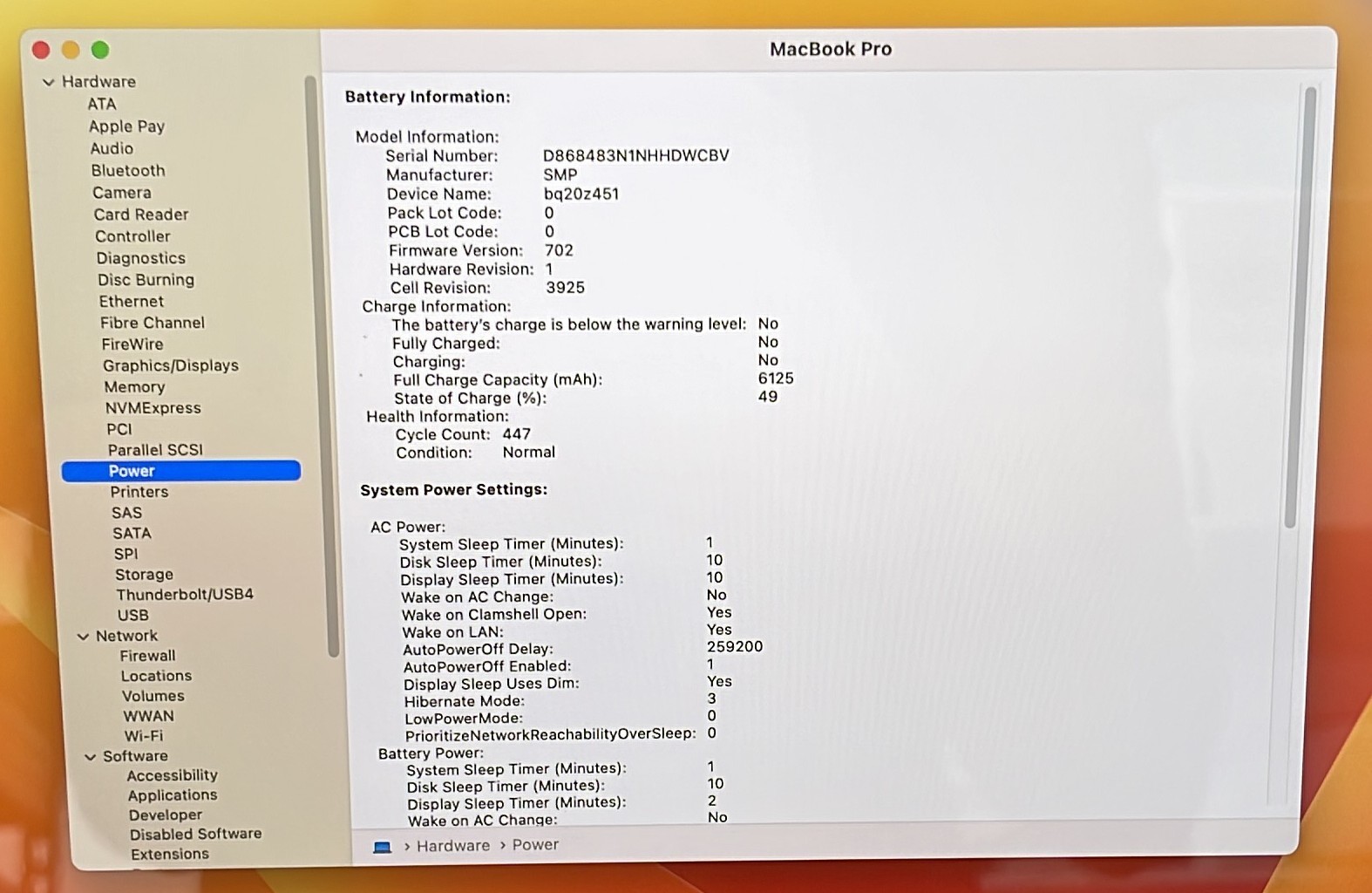Image resolution: width=1372 pixels, height=893 pixels.
Task: Select Card Reader in the sidebar
Action: pyautogui.click(x=141, y=215)
